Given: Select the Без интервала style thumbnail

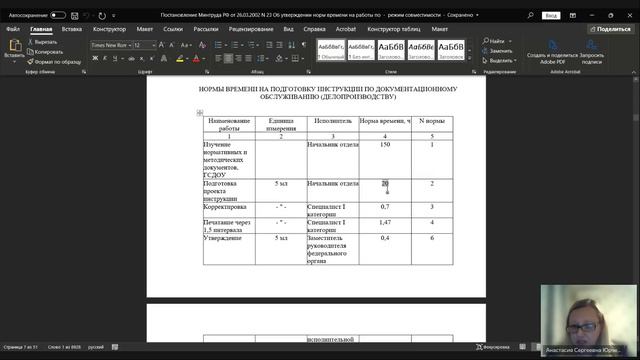Looking at the screenshot, I should [361, 50].
